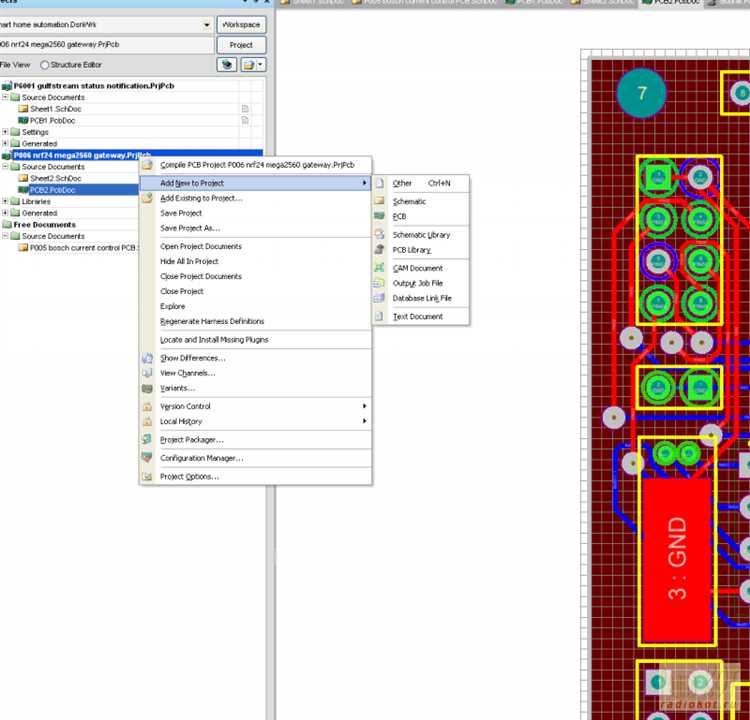This screenshot has width=750, height=720.
Task: Collapse Source Documents under the gulfstream project
Action: tap(5, 97)
